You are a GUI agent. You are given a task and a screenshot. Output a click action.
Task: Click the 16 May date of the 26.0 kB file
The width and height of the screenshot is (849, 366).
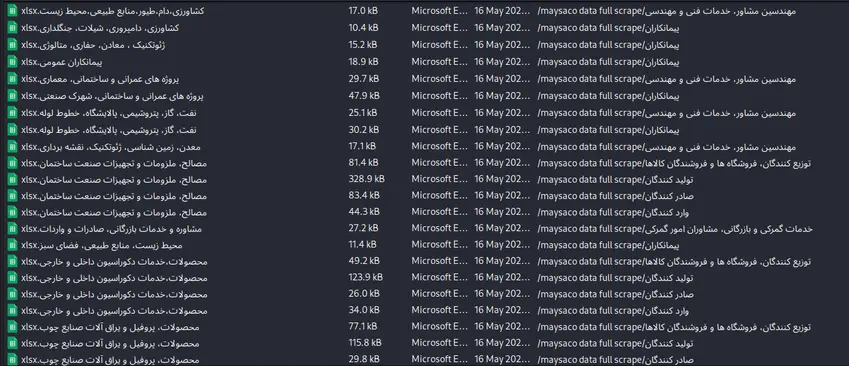point(502,295)
